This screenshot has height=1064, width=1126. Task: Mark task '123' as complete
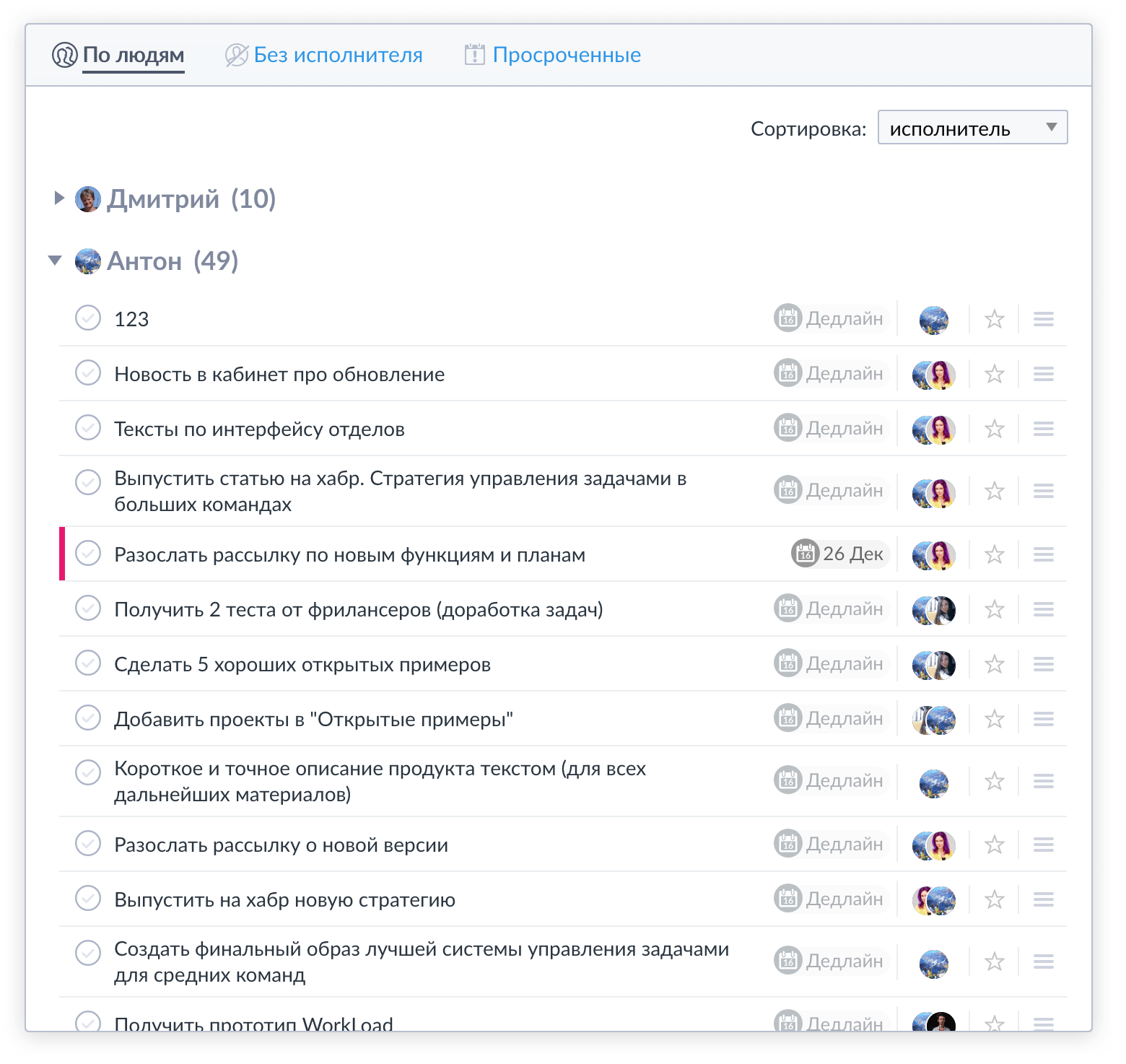tap(88, 318)
